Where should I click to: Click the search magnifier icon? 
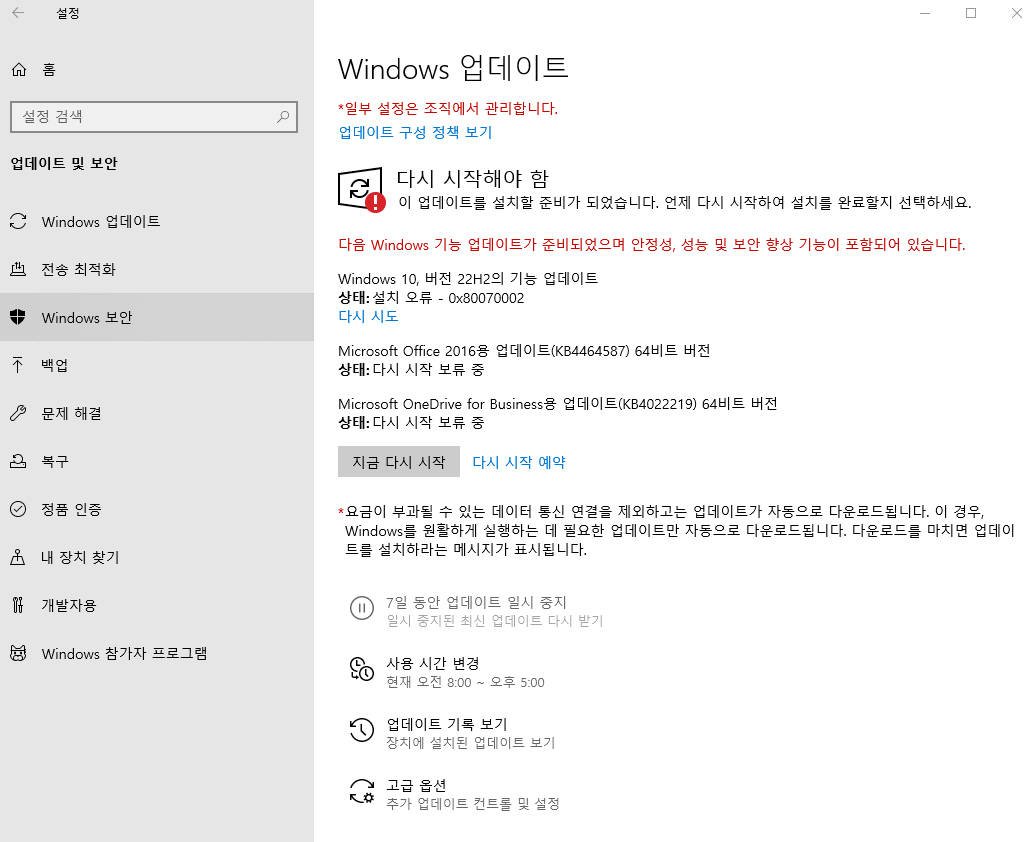pos(283,117)
